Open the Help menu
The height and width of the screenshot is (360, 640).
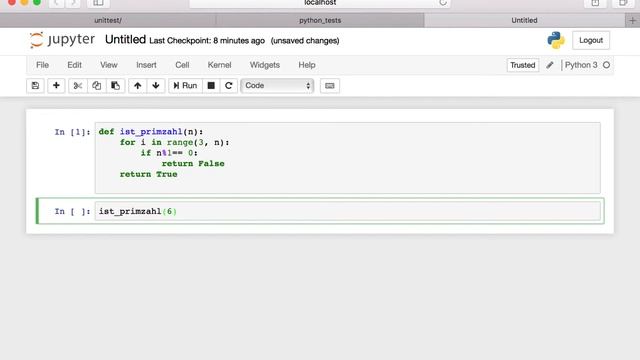[x=307, y=65]
